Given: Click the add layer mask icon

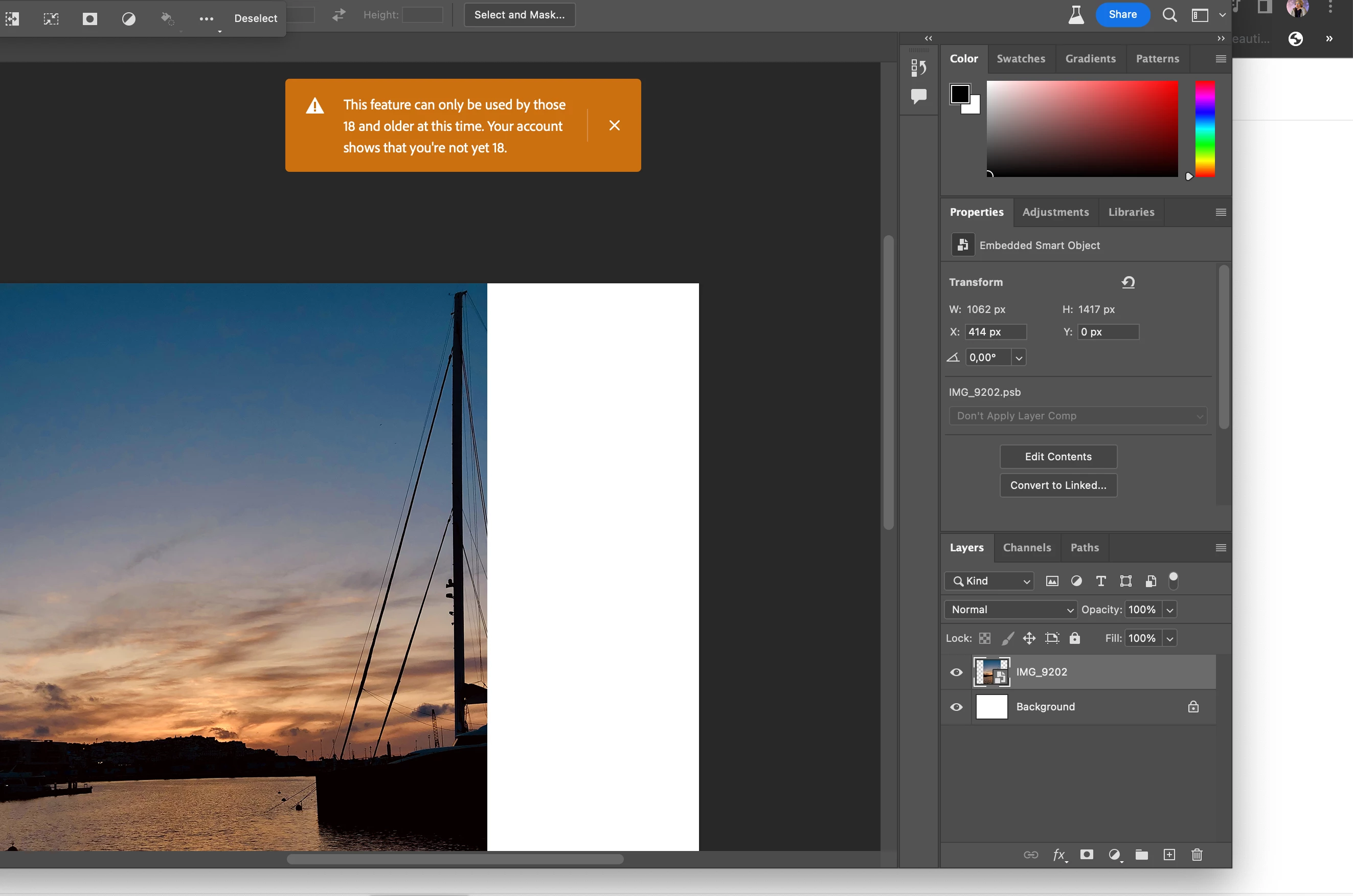Looking at the screenshot, I should click(1087, 854).
